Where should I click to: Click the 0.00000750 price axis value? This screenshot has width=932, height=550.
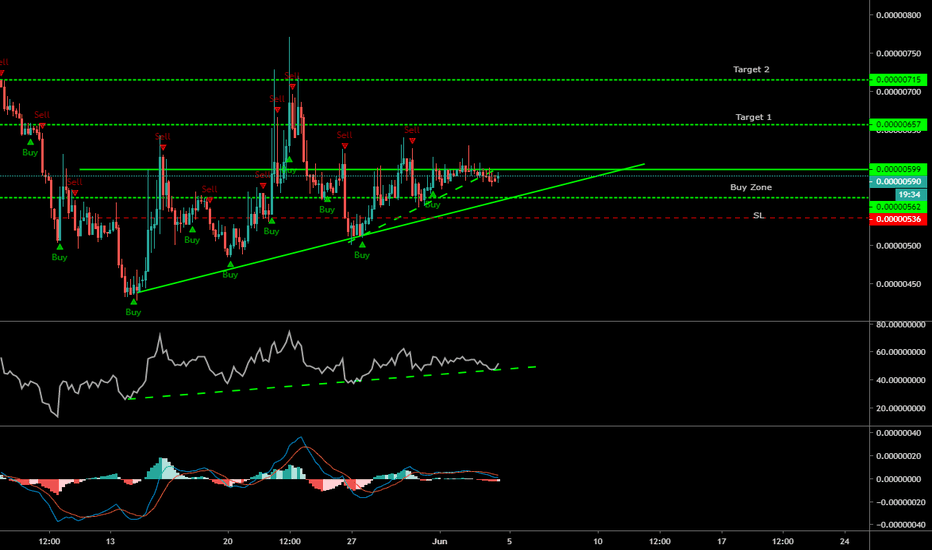tap(899, 54)
